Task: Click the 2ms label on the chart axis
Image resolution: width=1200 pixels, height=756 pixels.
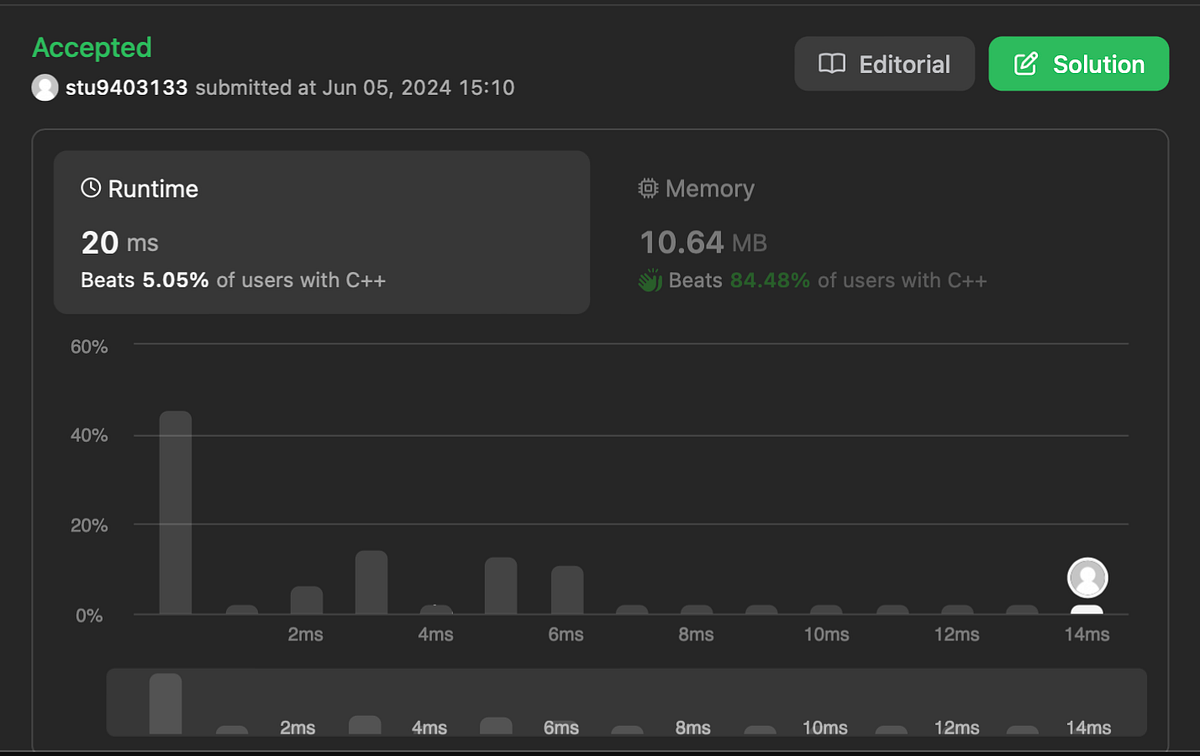Action: (x=305, y=634)
